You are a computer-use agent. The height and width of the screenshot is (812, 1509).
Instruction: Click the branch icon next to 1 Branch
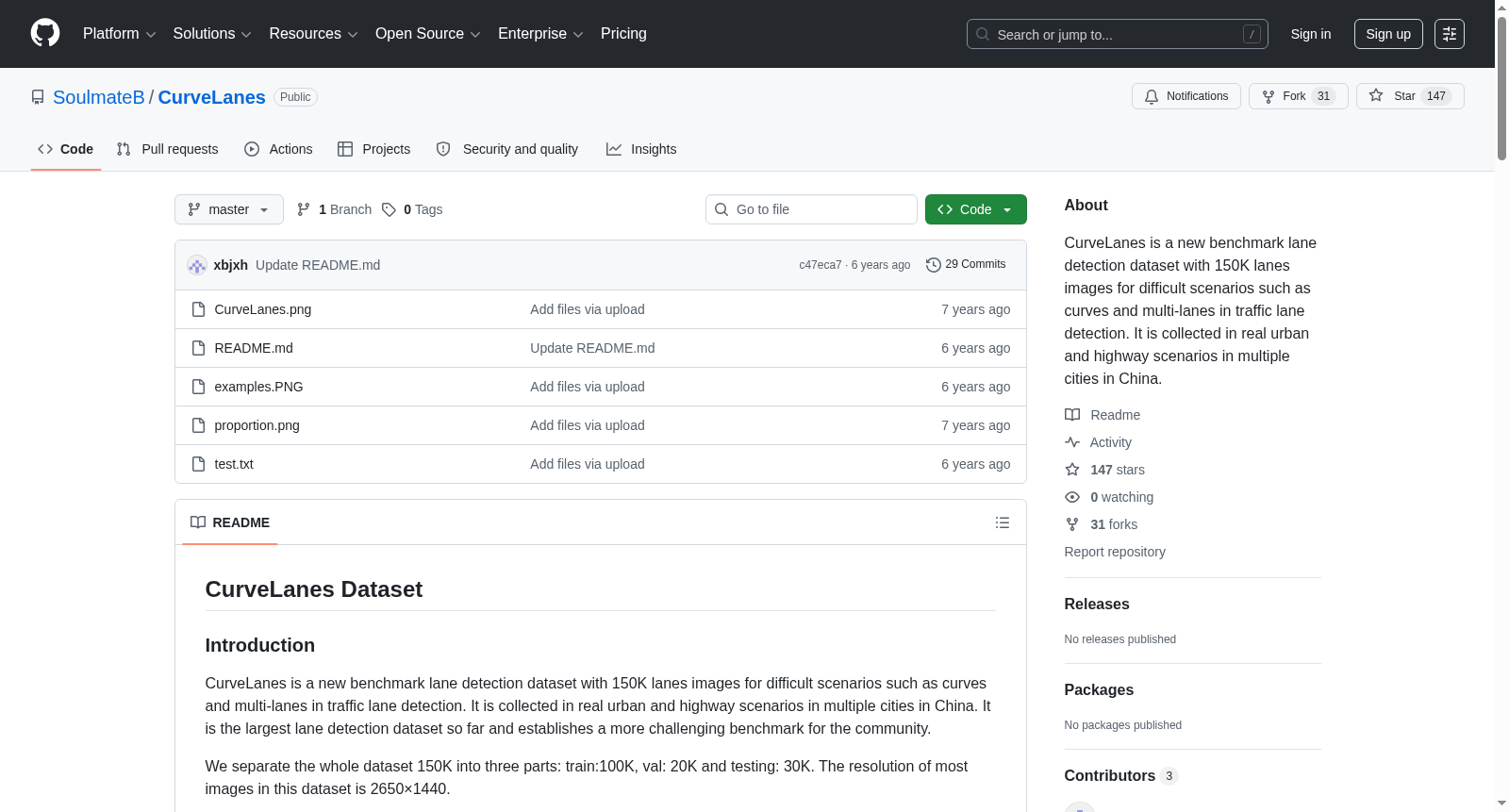(304, 209)
